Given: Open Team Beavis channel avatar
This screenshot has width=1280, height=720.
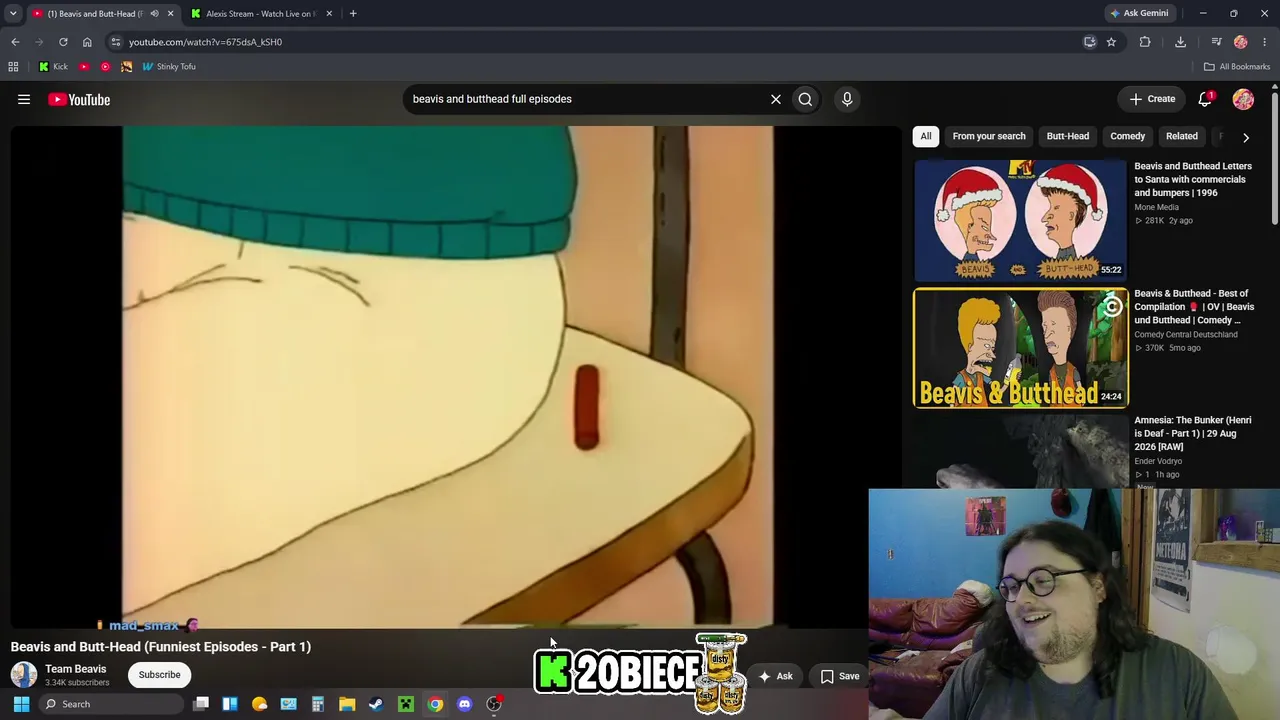Looking at the screenshot, I should pos(24,675).
